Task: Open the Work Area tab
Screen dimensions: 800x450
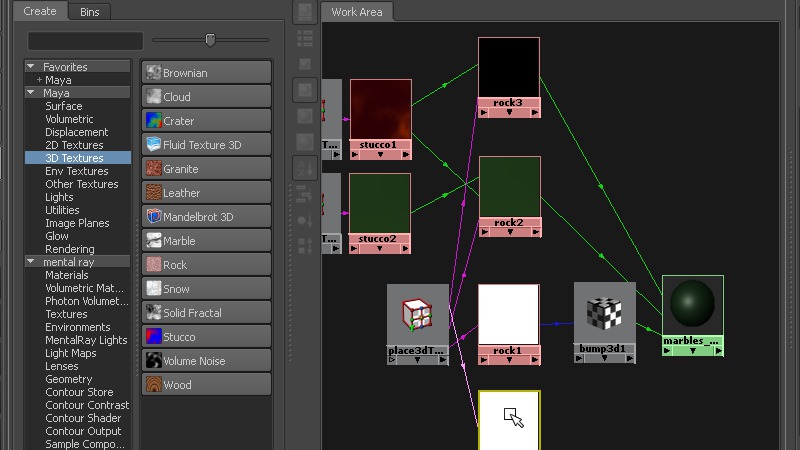Action: (358, 12)
